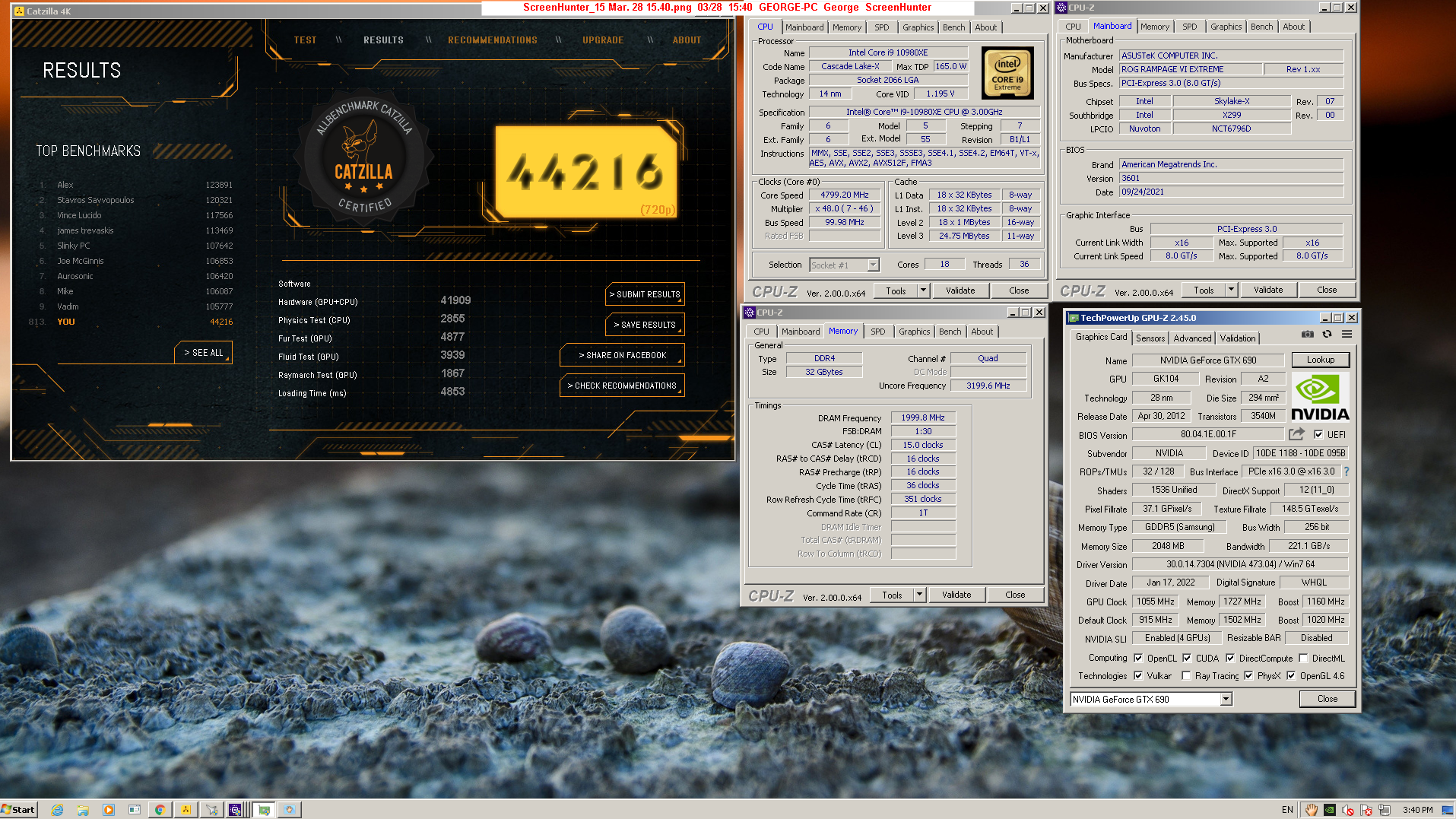Screen dimensions: 1456x819
Task: Open the Advanced tab in GPU-Z
Action: [1192, 338]
